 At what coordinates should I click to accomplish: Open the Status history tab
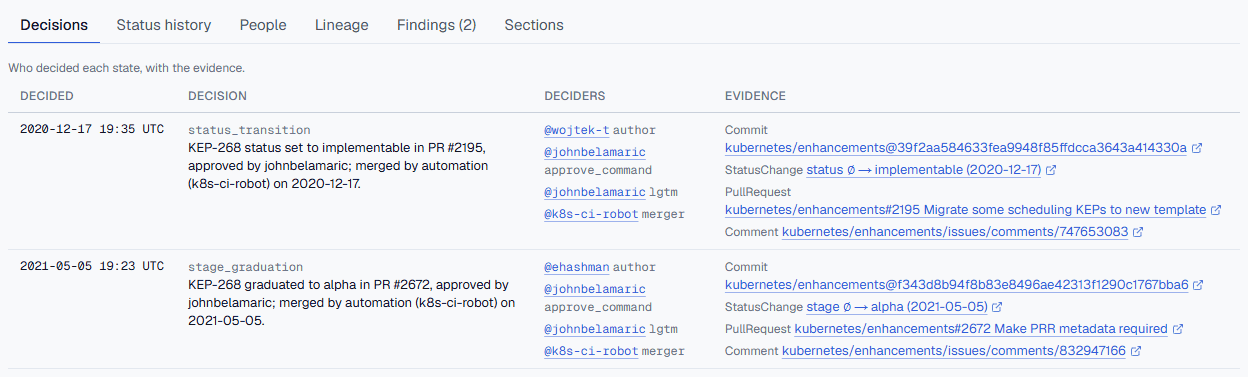coord(164,25)
